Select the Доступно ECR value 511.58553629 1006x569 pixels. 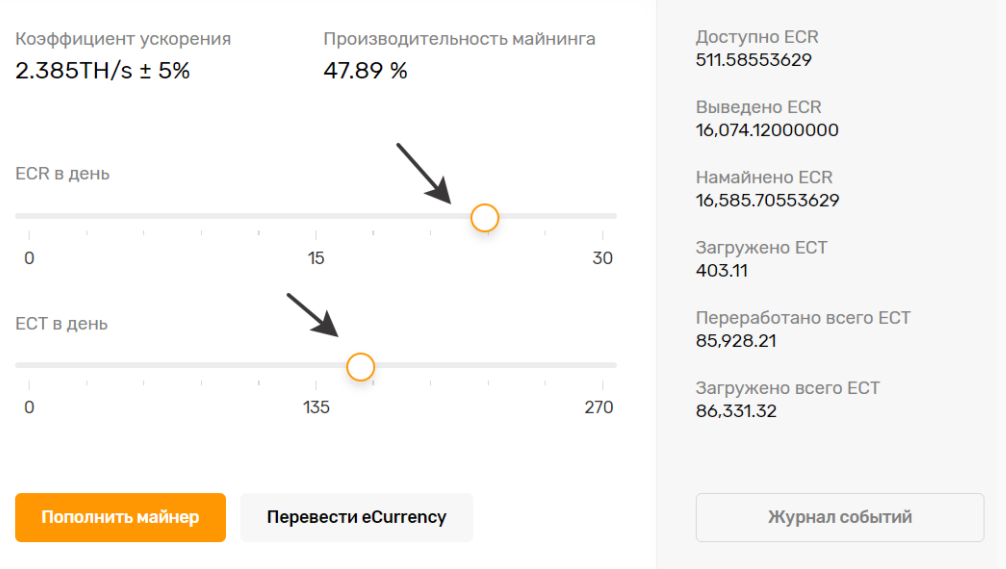click(x=754, y=60)
